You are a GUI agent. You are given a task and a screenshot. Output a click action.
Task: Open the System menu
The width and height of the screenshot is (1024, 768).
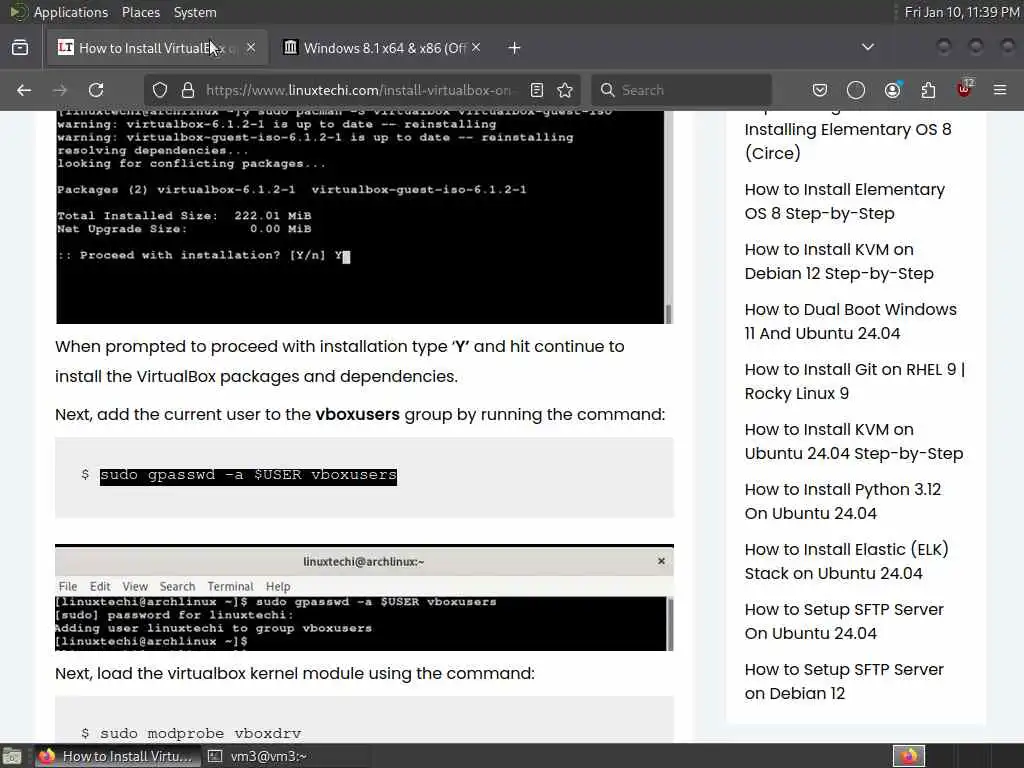(x=195, y=12)
